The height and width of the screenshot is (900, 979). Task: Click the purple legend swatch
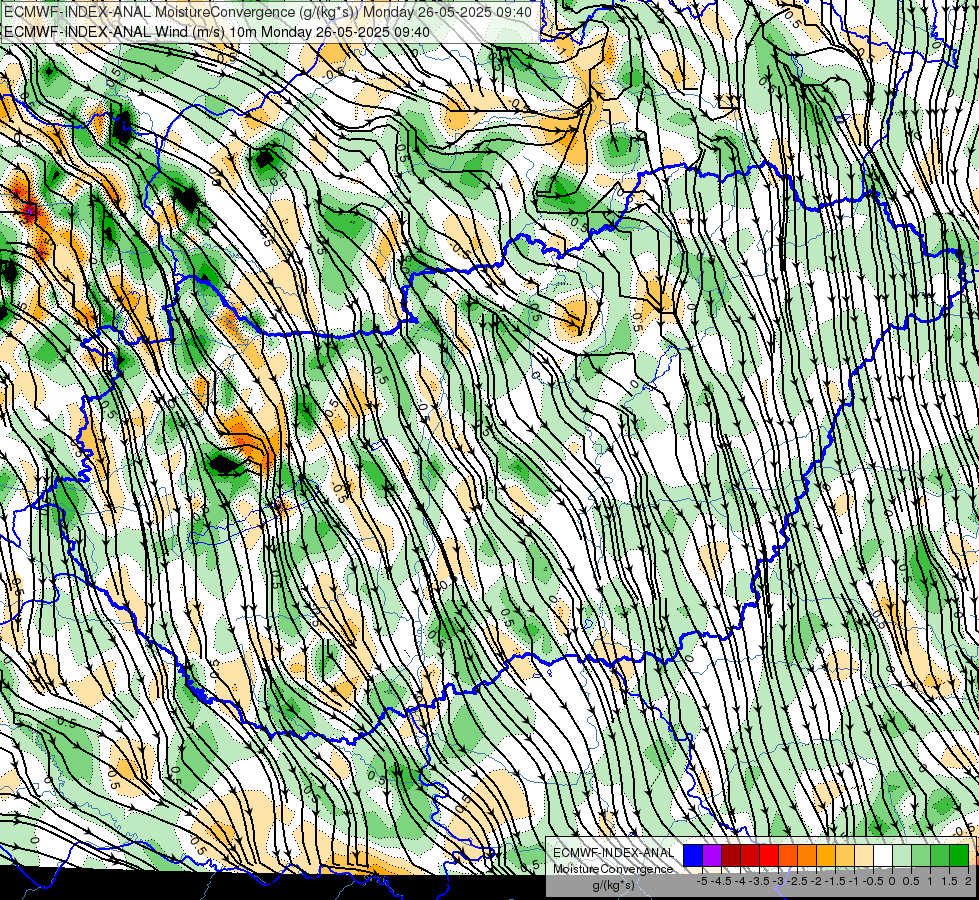[712, 855]
